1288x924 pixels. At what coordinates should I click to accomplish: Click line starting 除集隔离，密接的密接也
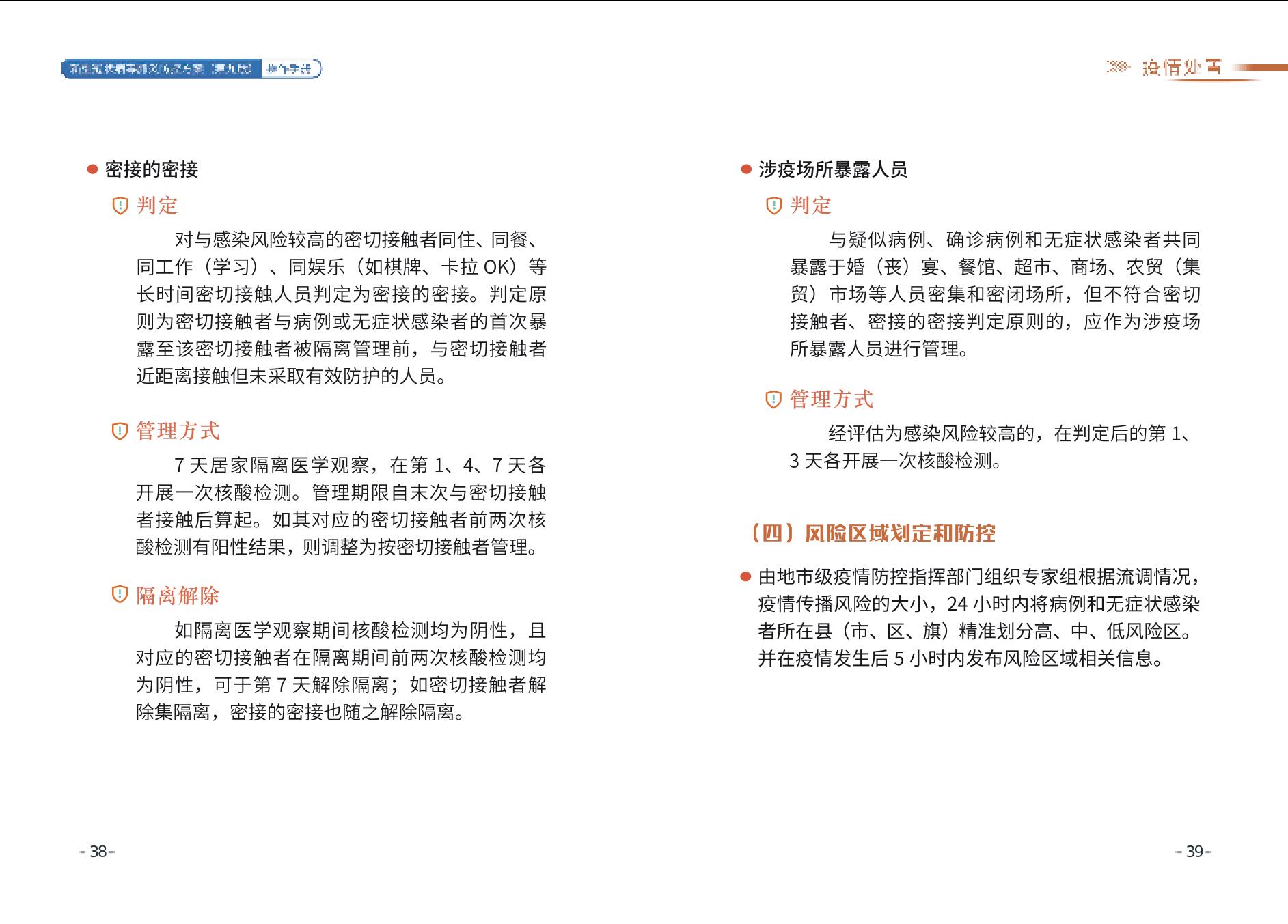click(301, 712)
